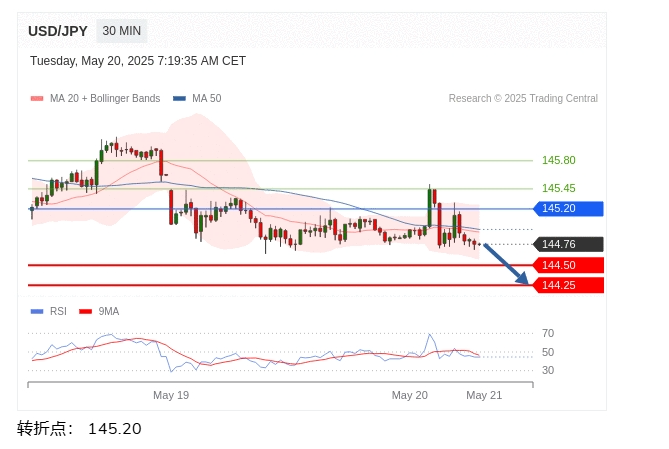This screenshot has height=449, width=669.
Task: Click the MA 20 + Bollinger Bands legend swatch
Action: (x=37, y=99)
